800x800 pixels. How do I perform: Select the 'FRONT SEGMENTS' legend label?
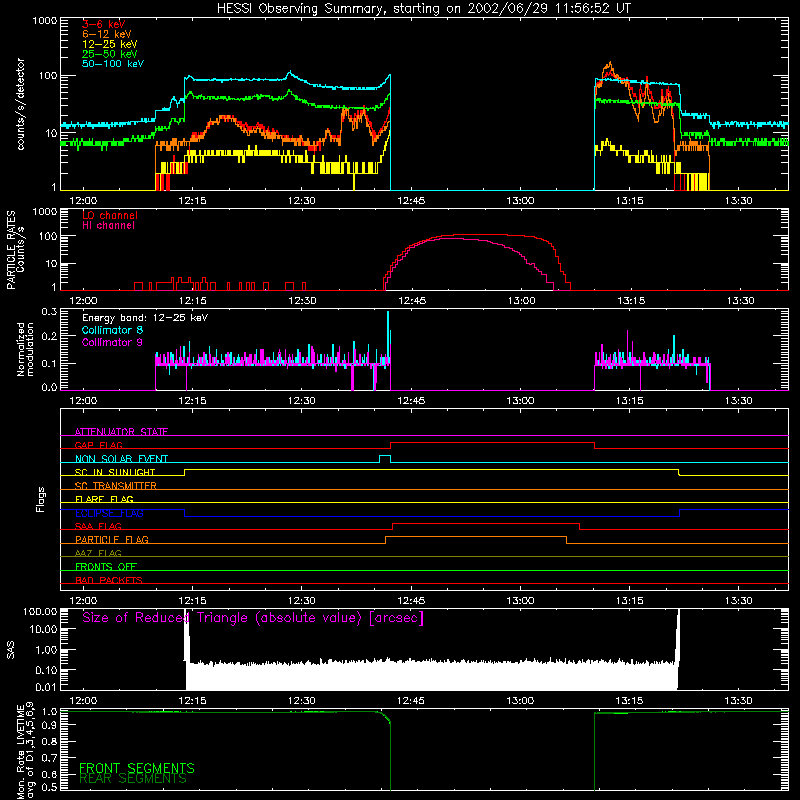137,768
